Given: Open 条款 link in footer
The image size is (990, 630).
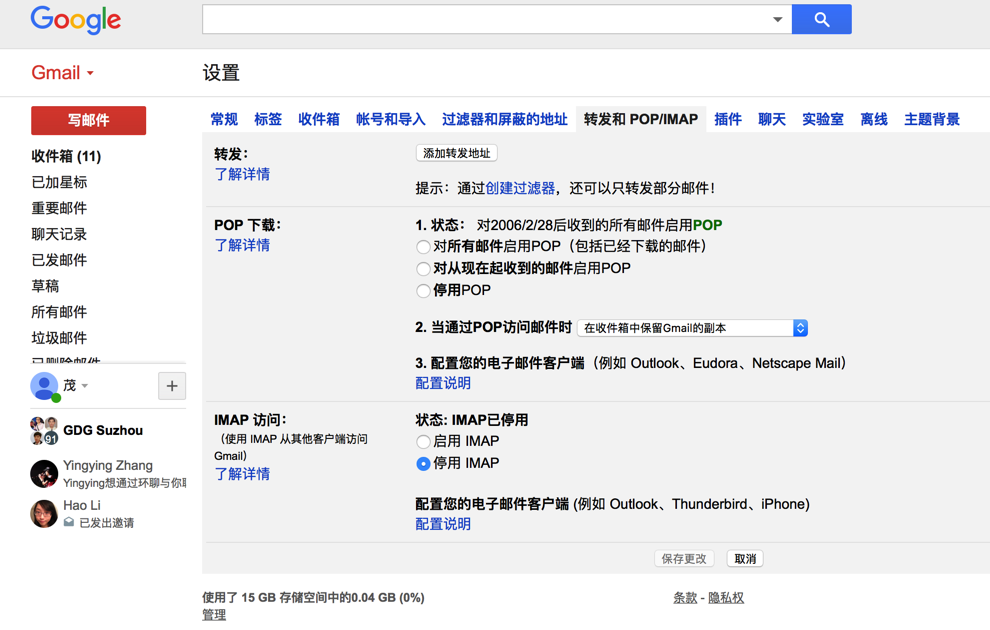Looking at the screenshot, I should click(685, 597).
